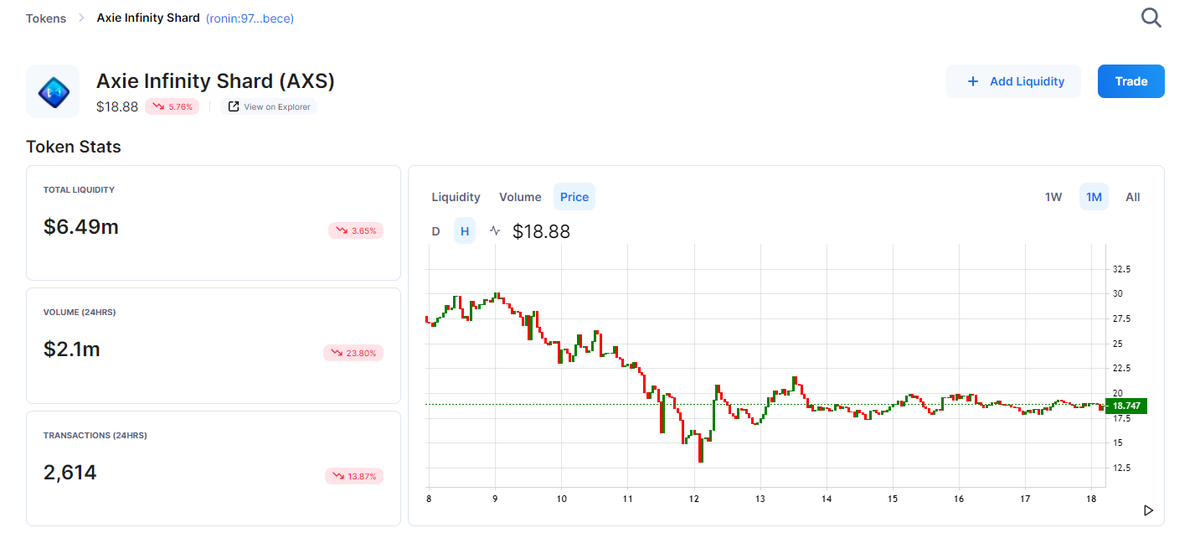
Task: Open the search magnifier icon
Action: 1151,17
